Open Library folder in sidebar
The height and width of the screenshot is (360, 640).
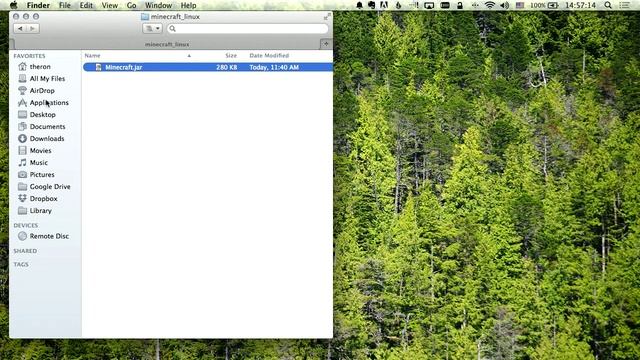pos(40,211)
